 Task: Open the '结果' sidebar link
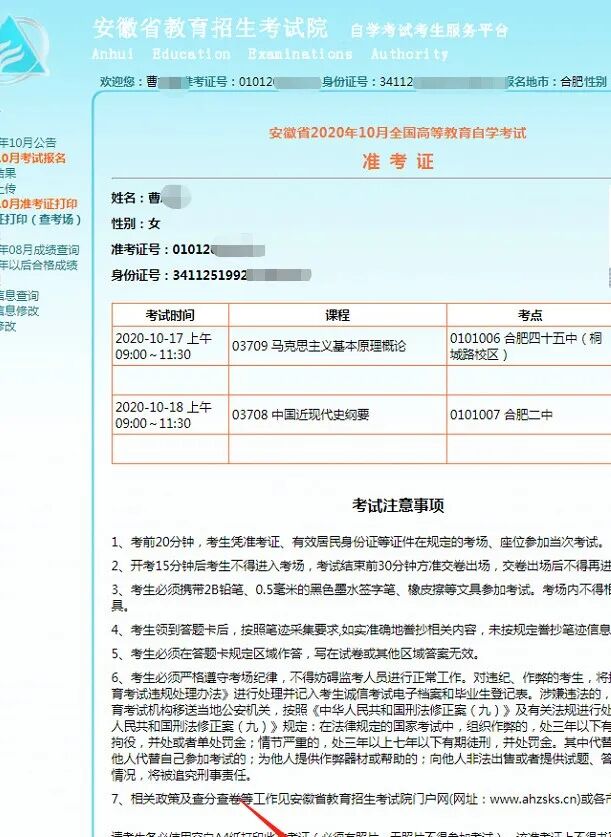[x=8, y=173]
